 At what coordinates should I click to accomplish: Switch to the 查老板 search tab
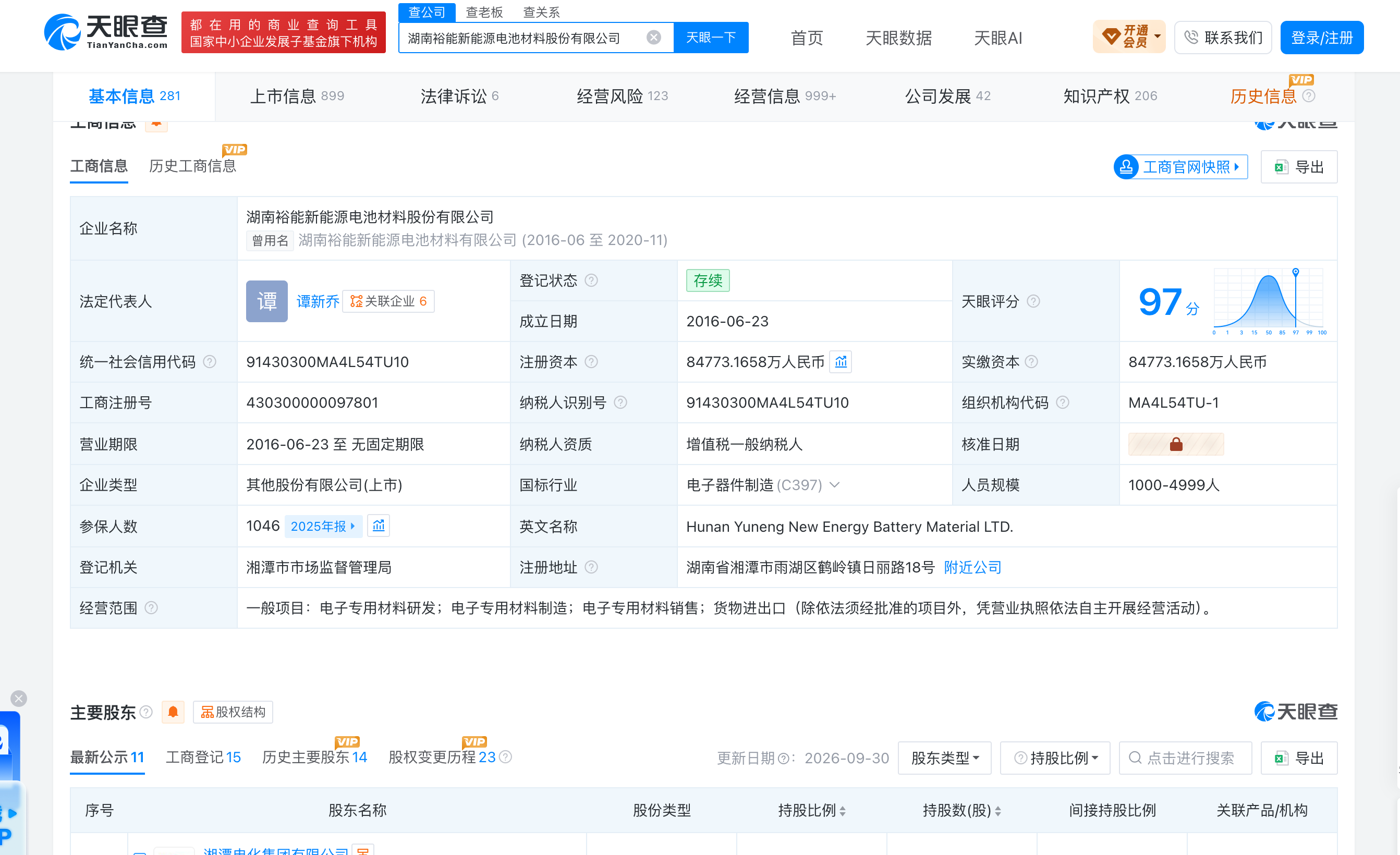pyautogui.click(x=484, y=12)
